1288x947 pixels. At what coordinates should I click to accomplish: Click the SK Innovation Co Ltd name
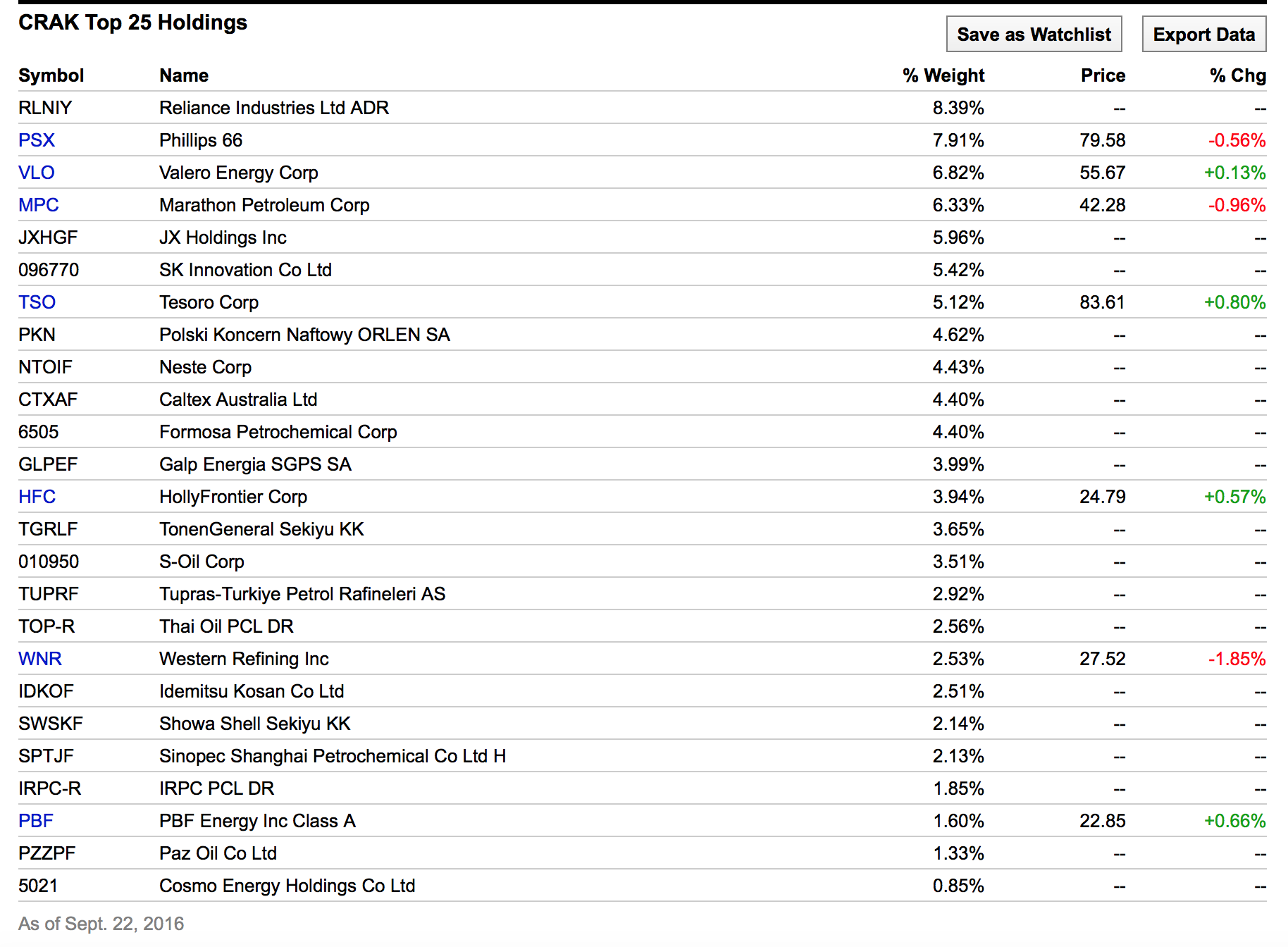tap(245, 270)
